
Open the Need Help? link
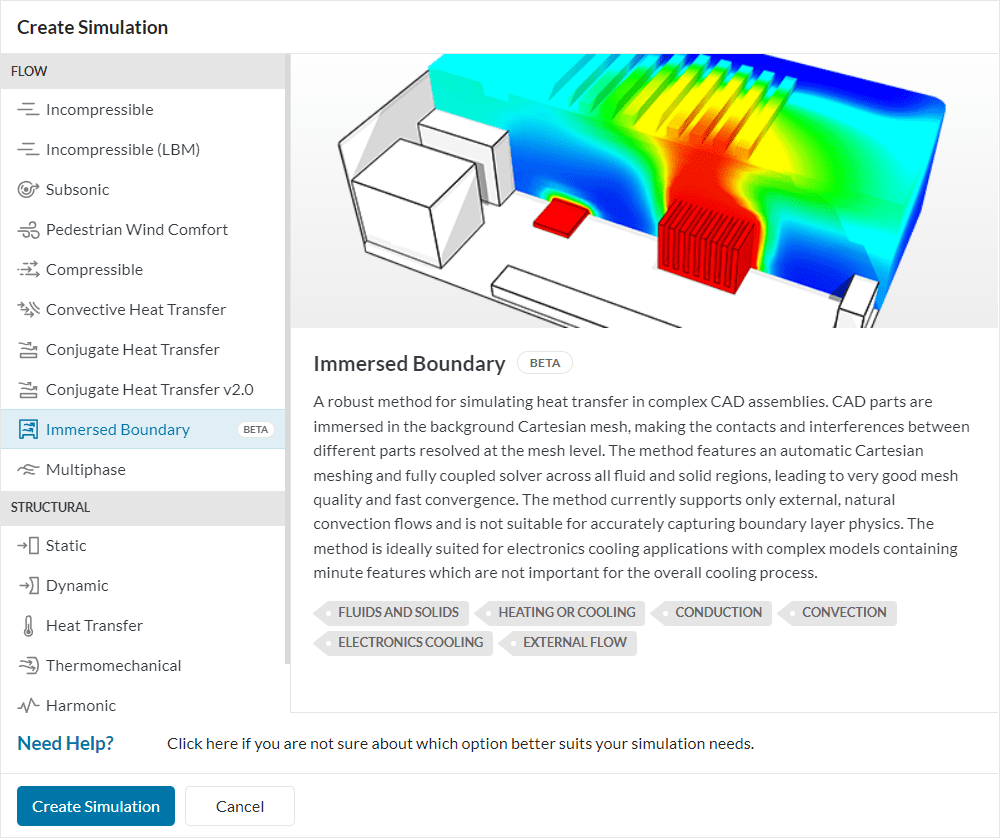pos(65,743)
